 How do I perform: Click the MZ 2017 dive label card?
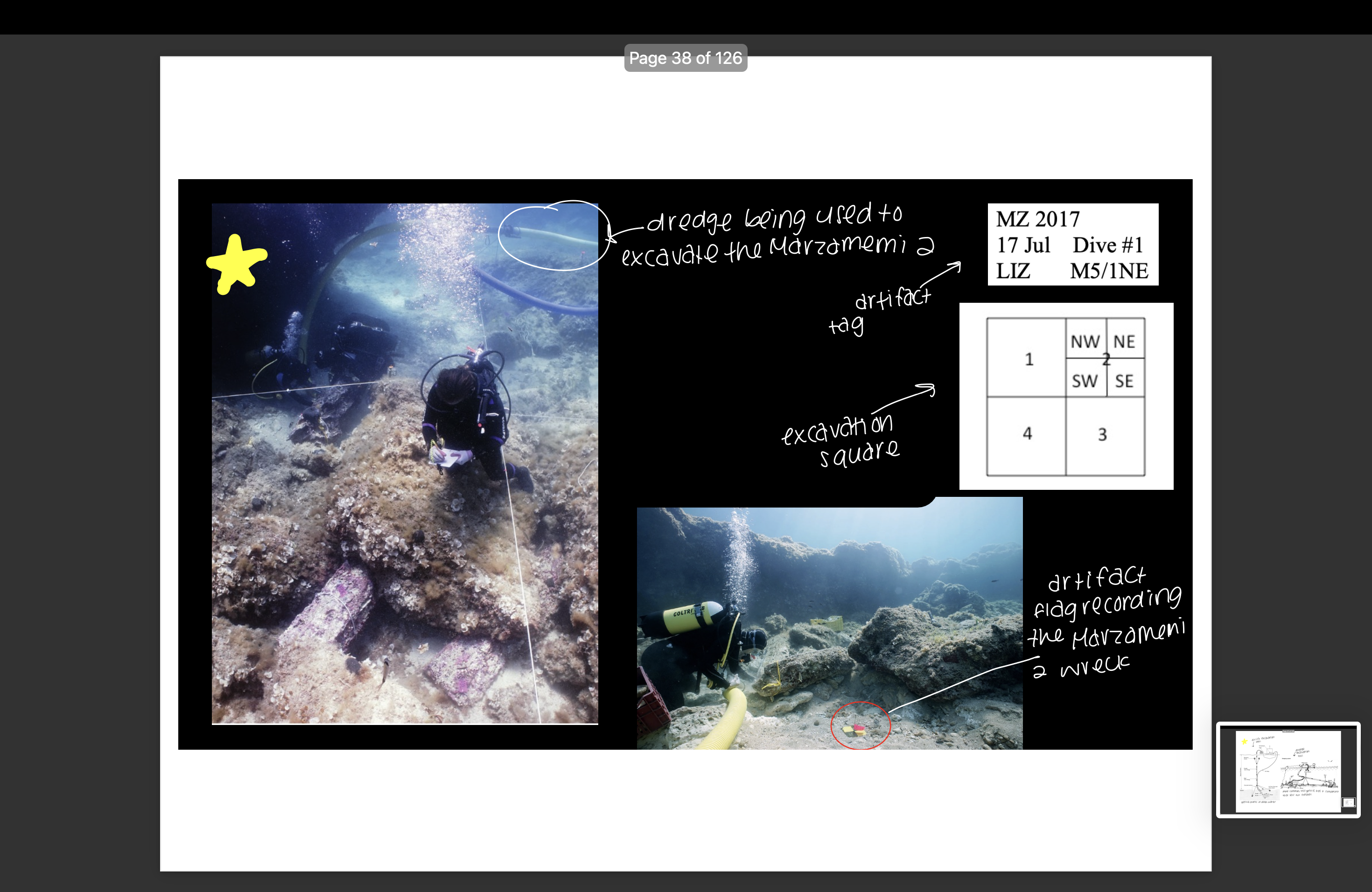[x=1073, y=244]
